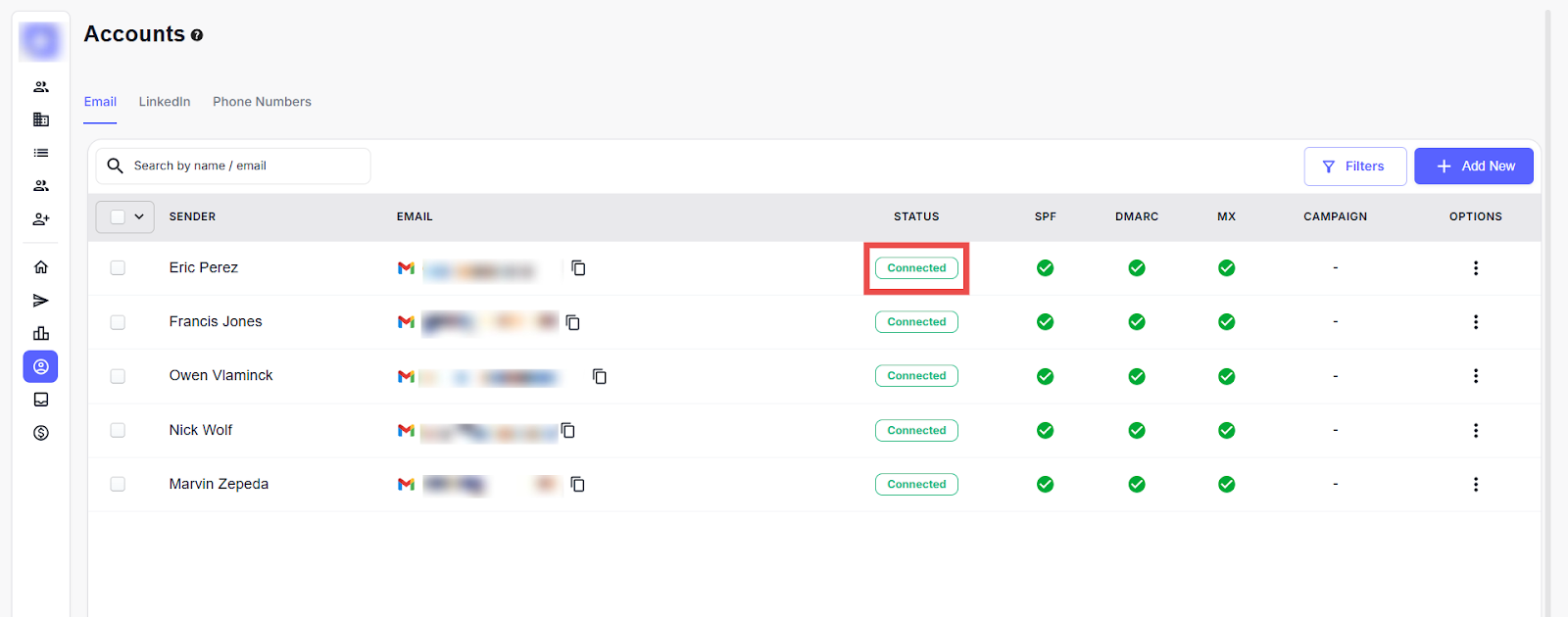Go to home icon in sidebar

tap(41, 267)
